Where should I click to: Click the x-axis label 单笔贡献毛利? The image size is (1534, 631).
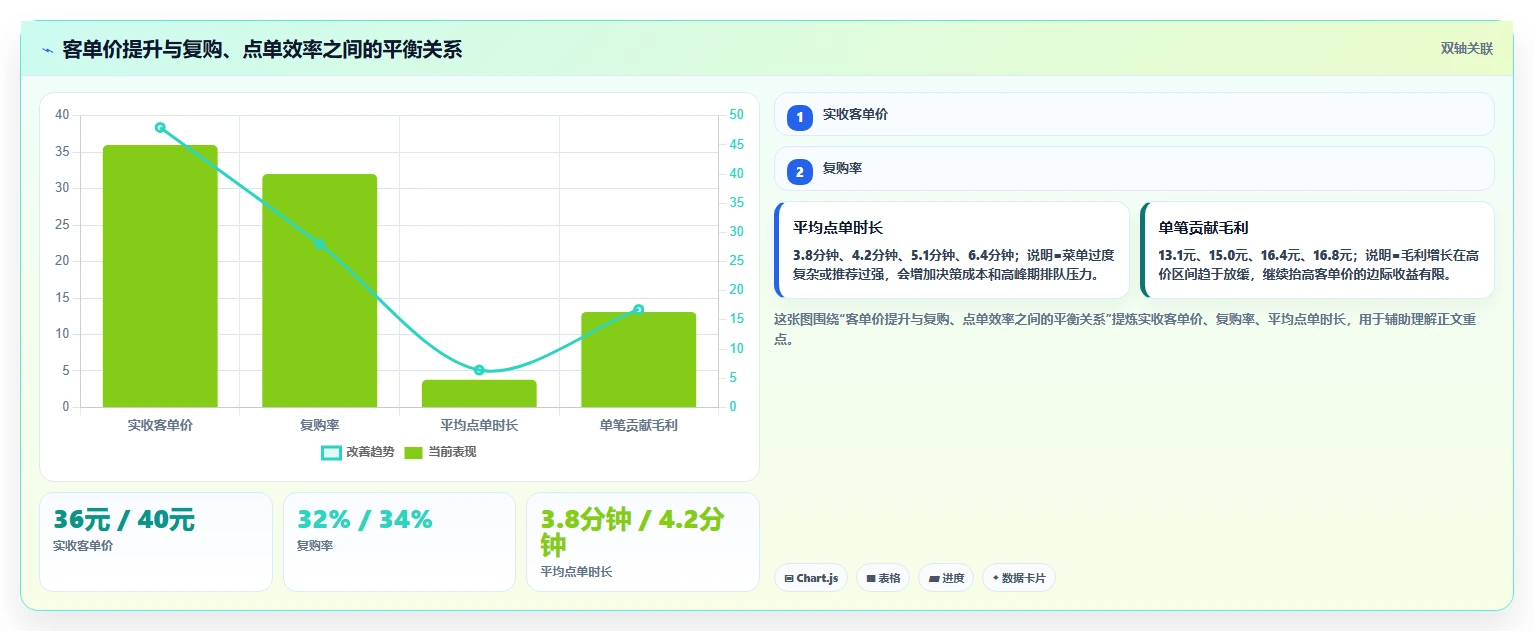pyautogui.click(x=639, y=425)
